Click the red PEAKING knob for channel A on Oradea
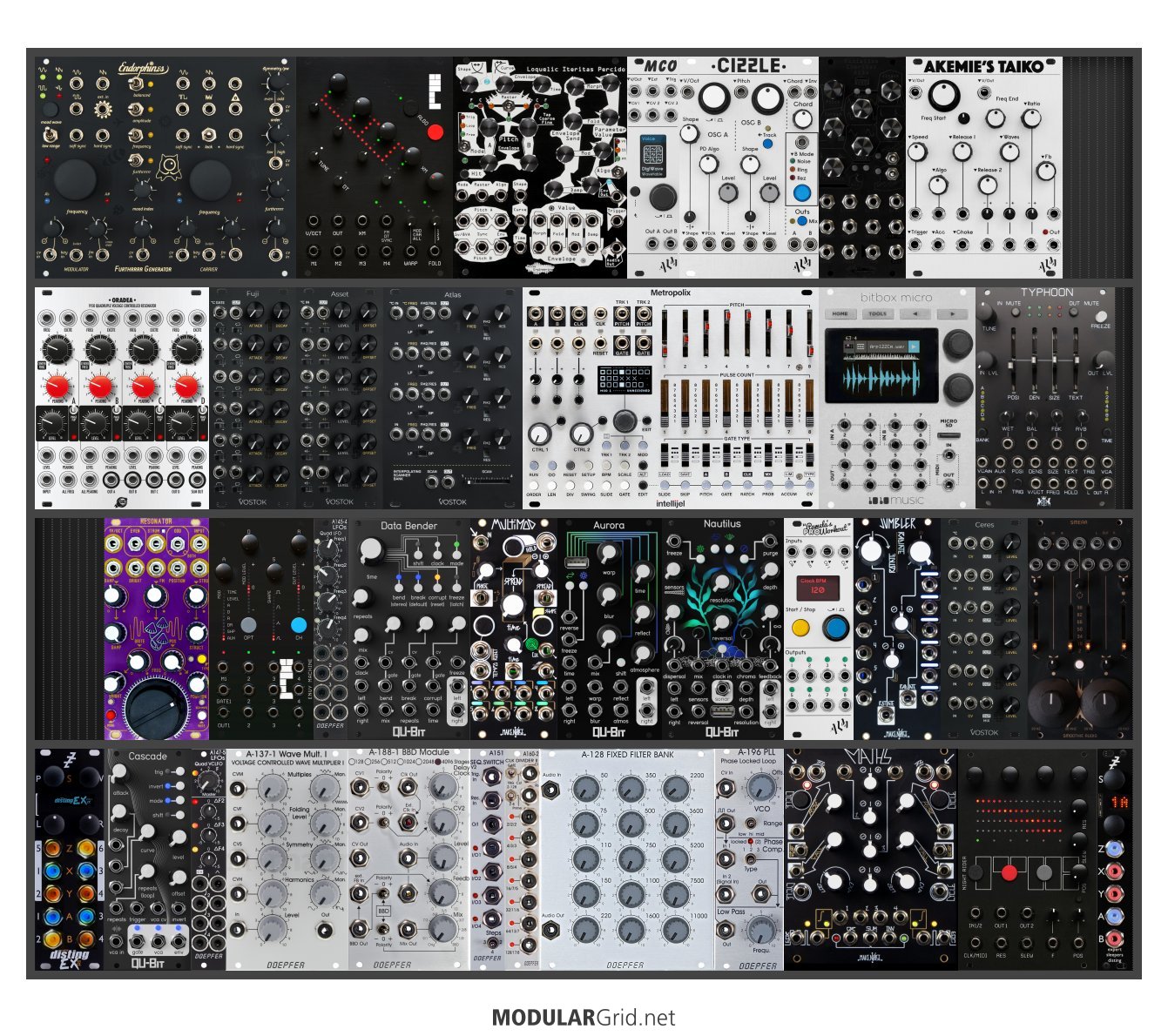 click(x=57, y=387)
